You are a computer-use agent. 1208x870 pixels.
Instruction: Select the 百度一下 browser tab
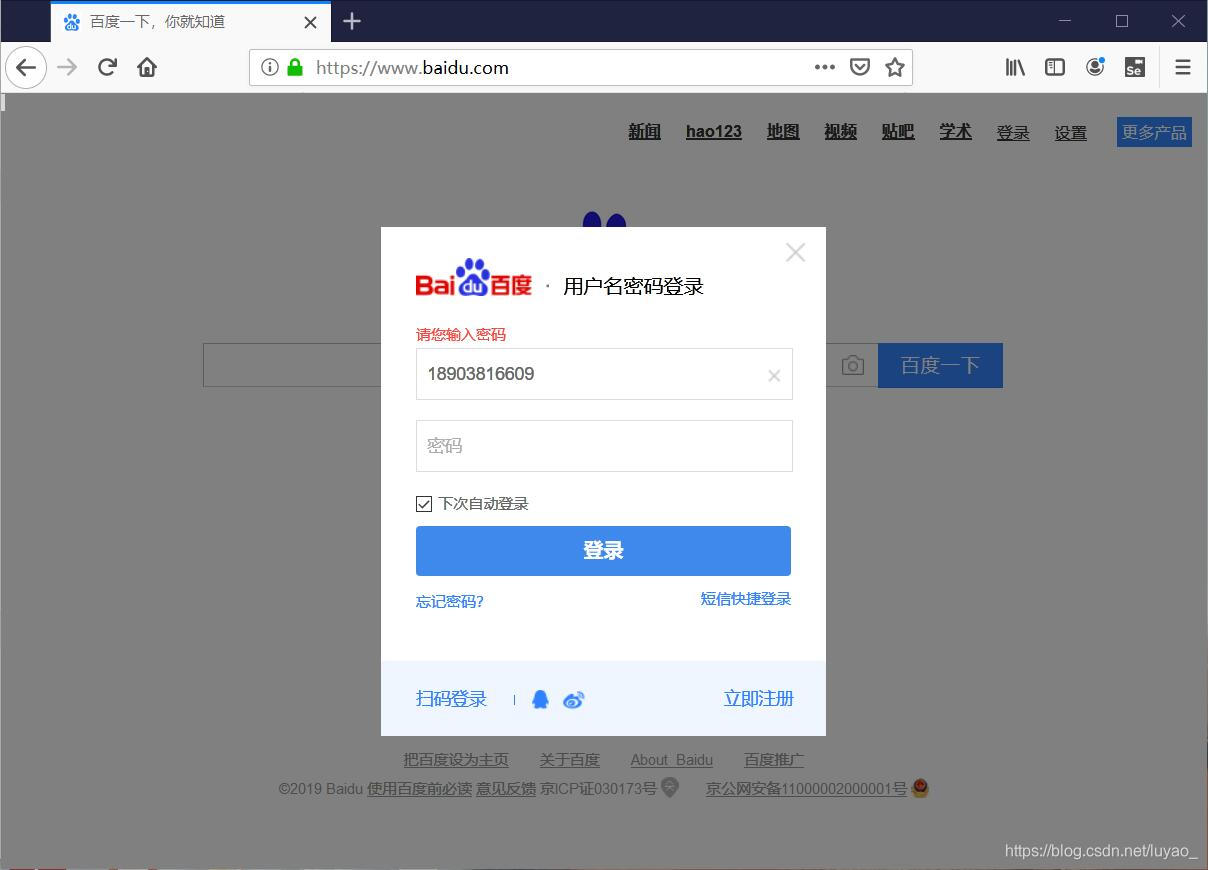(190, 22)
